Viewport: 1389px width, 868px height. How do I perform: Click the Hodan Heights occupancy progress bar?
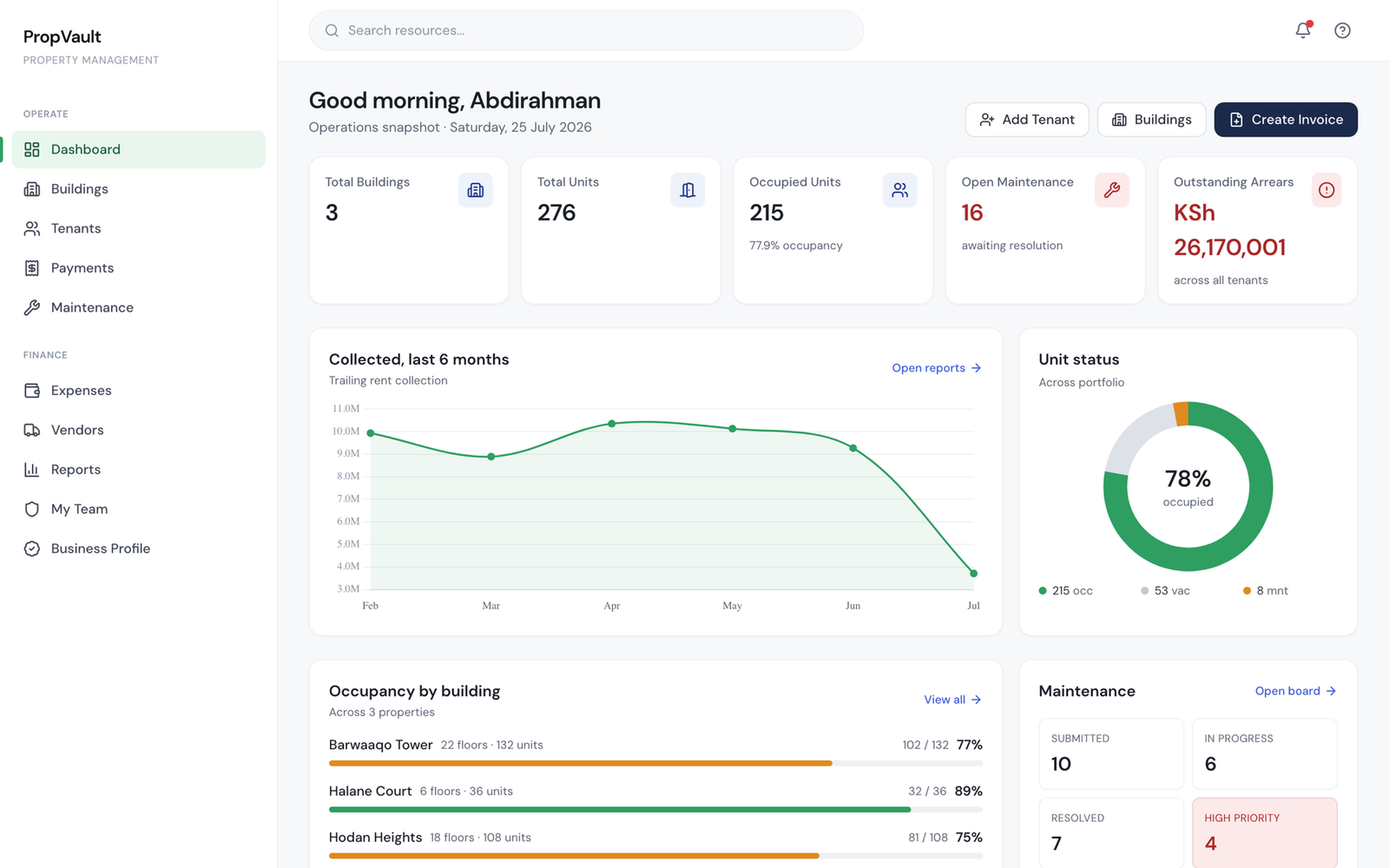point(655,856)
